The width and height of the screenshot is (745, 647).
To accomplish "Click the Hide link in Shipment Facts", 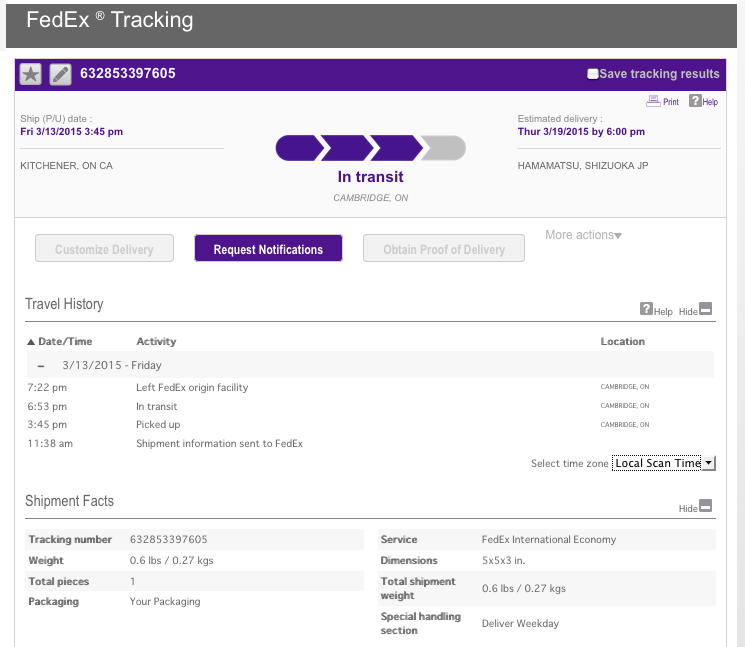I will pyautogui.click(x=688, y=508).
